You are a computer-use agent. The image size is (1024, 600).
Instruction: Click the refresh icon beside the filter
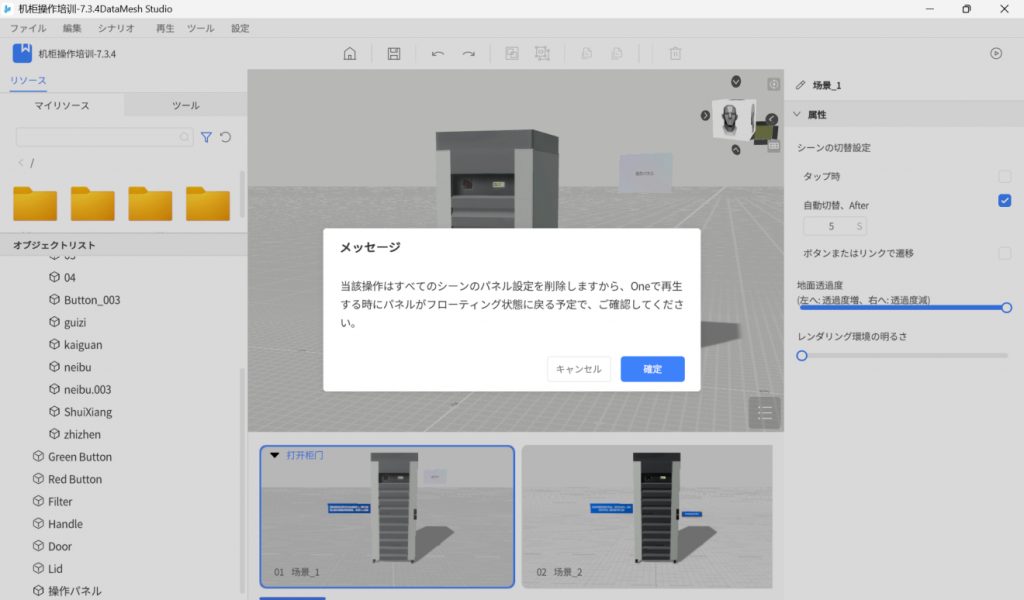pos(225,137)
